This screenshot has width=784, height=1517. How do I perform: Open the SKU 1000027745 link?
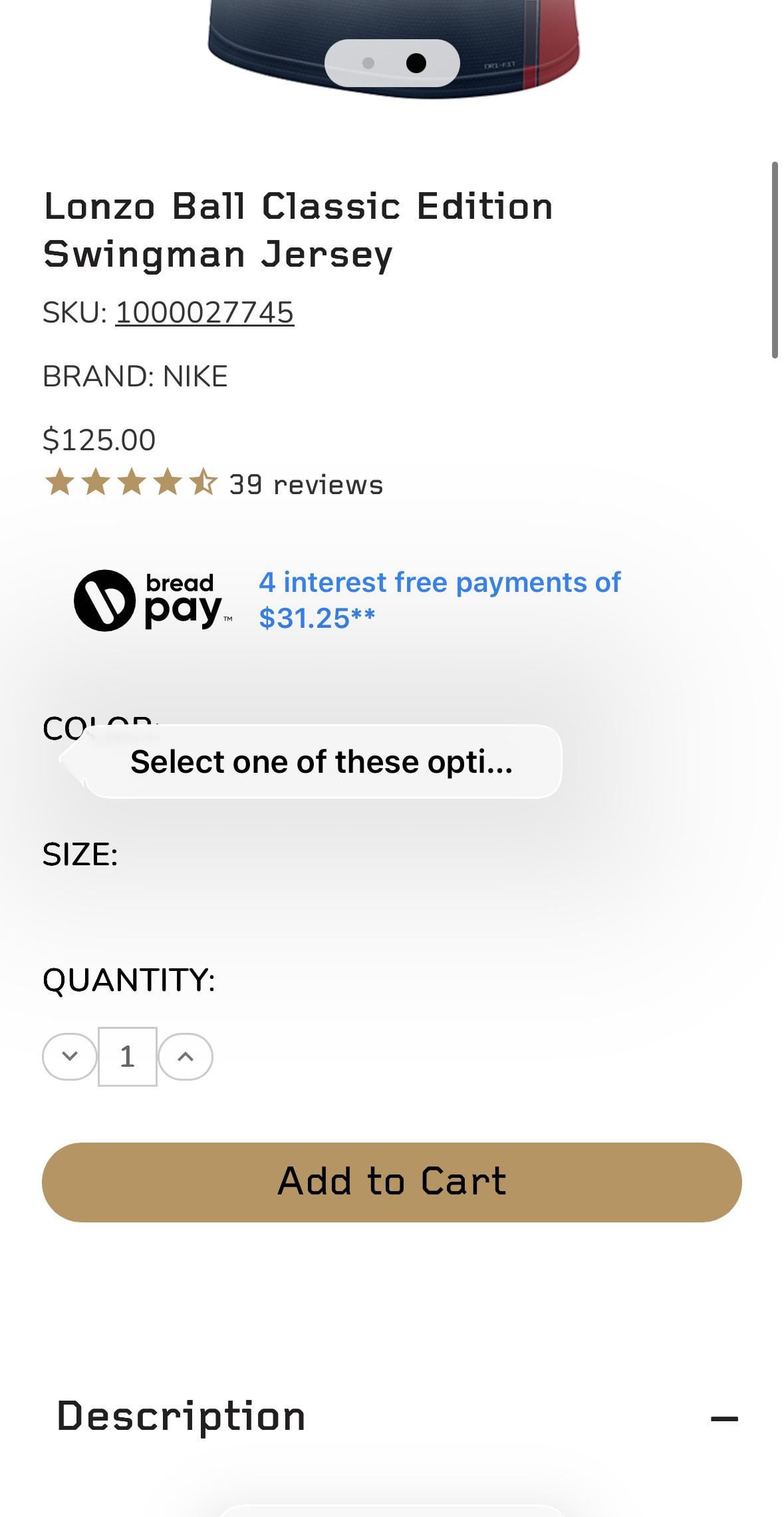pos(205,313)
